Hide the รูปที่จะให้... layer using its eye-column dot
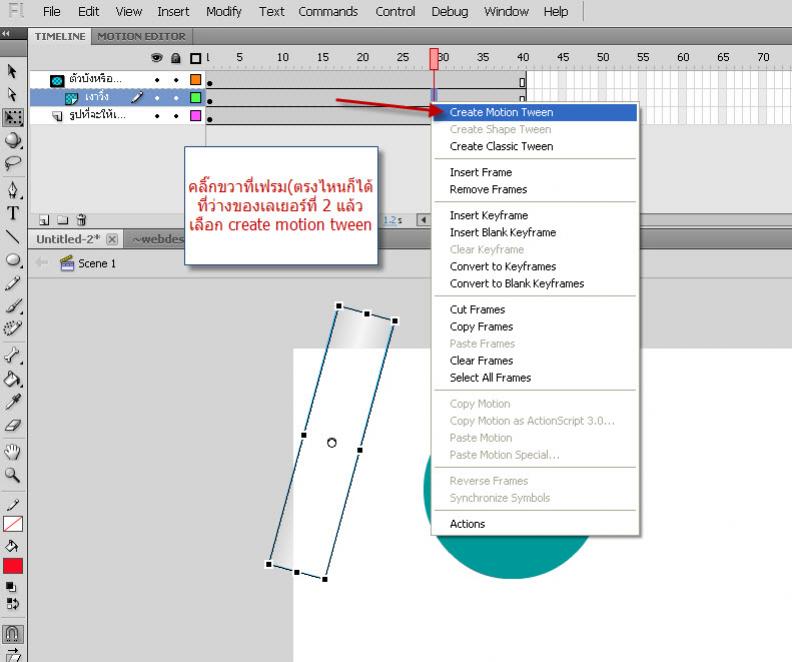This screenshot has height=662, width=792. pos(157,116)
